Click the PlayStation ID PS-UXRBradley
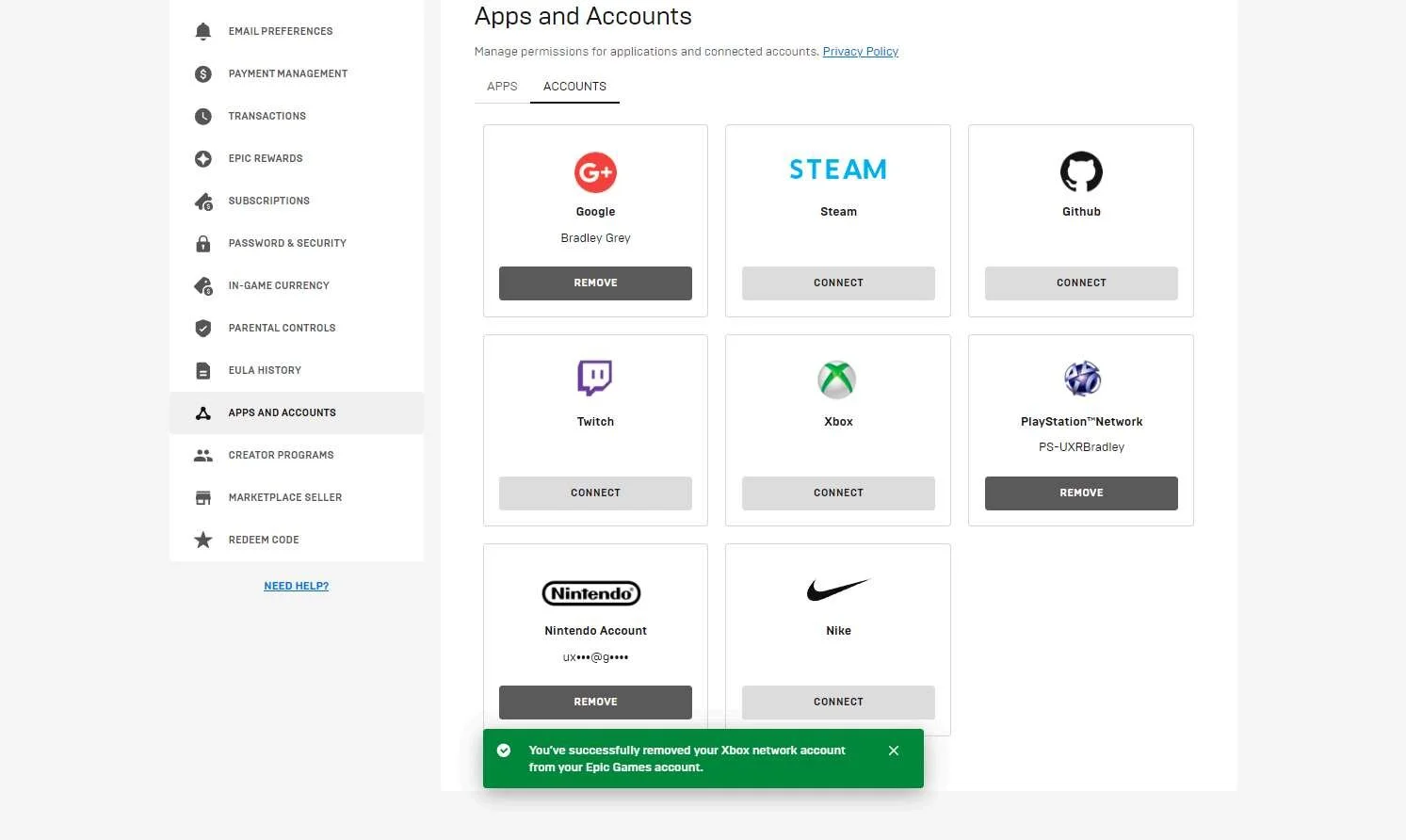 1081,447
